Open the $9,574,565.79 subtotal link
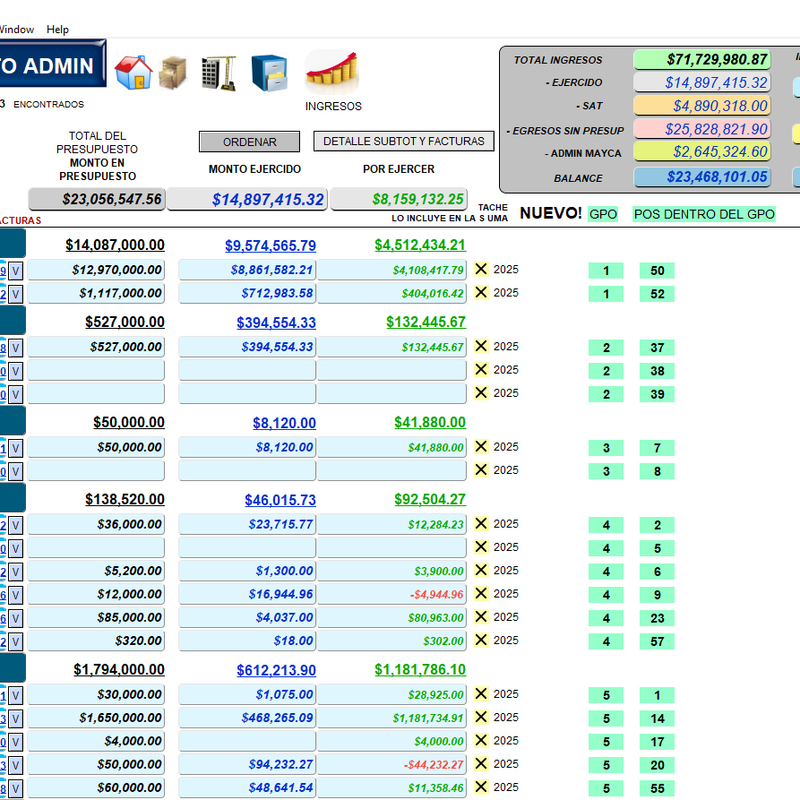Image resolution: width=800 pixels, height=800 pixels. click(x=270, y=245)
